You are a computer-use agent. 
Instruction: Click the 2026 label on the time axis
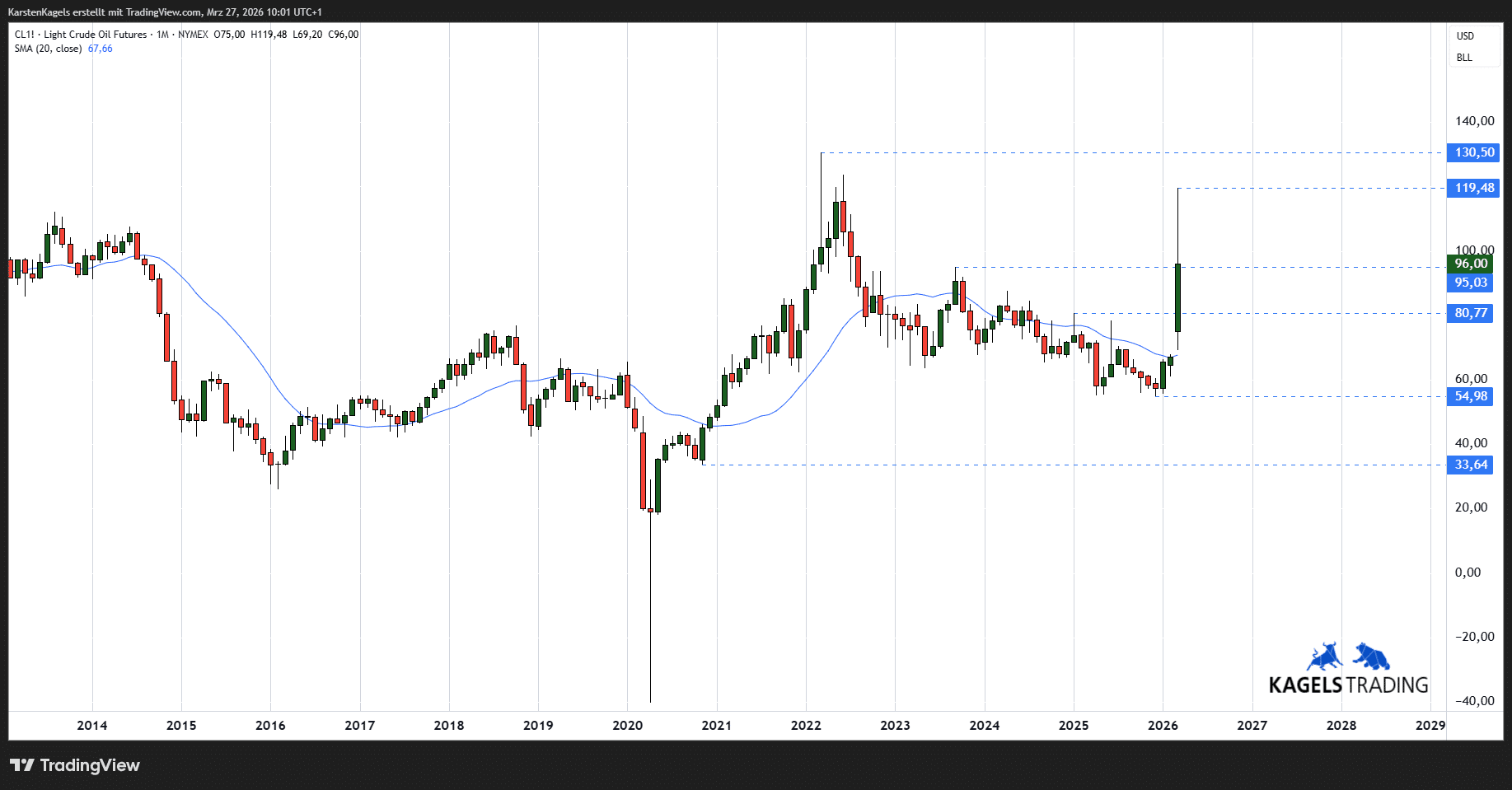coord(1163,726)
